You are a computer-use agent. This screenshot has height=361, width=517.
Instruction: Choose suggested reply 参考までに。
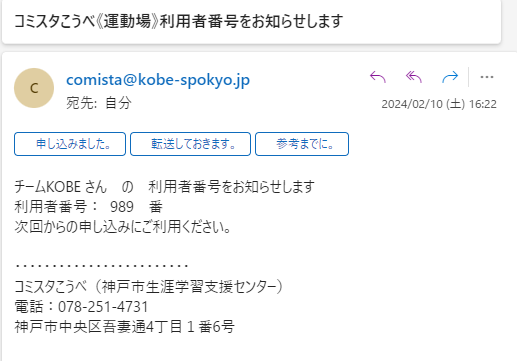pos(302,144)
